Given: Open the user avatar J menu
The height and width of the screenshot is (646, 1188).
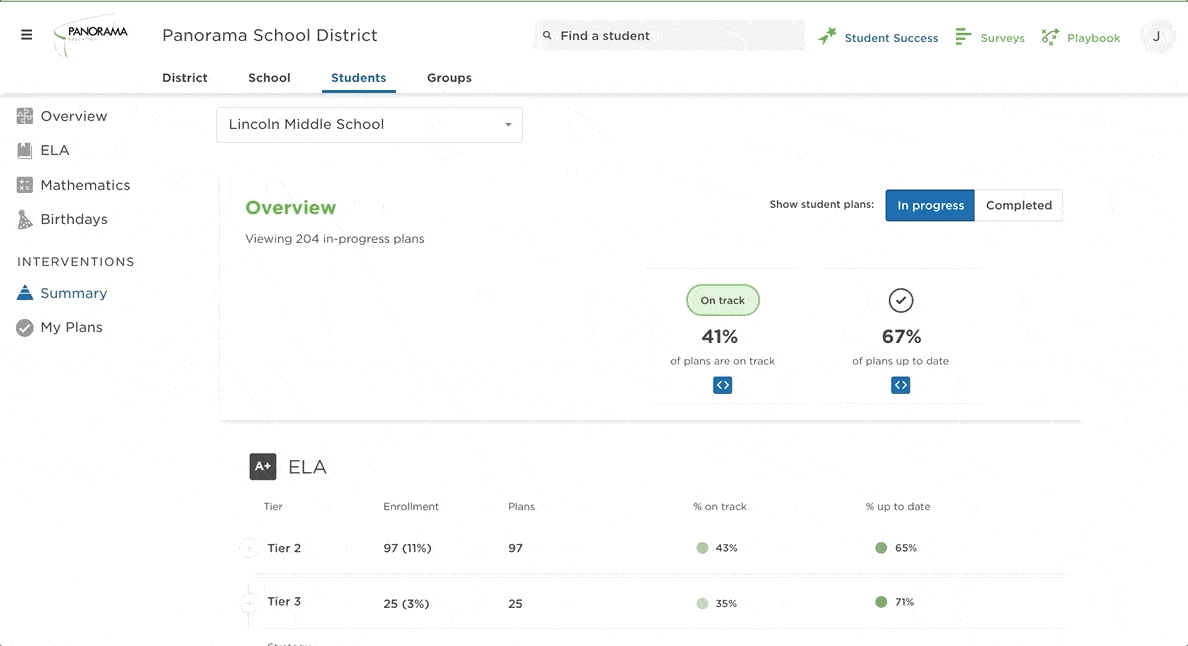Looking at the screenshot, I should [x=1156, y=36].
